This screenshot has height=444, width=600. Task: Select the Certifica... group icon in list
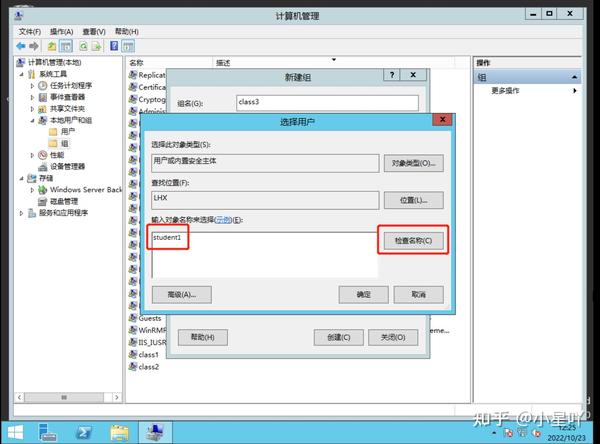click(133, 87)
